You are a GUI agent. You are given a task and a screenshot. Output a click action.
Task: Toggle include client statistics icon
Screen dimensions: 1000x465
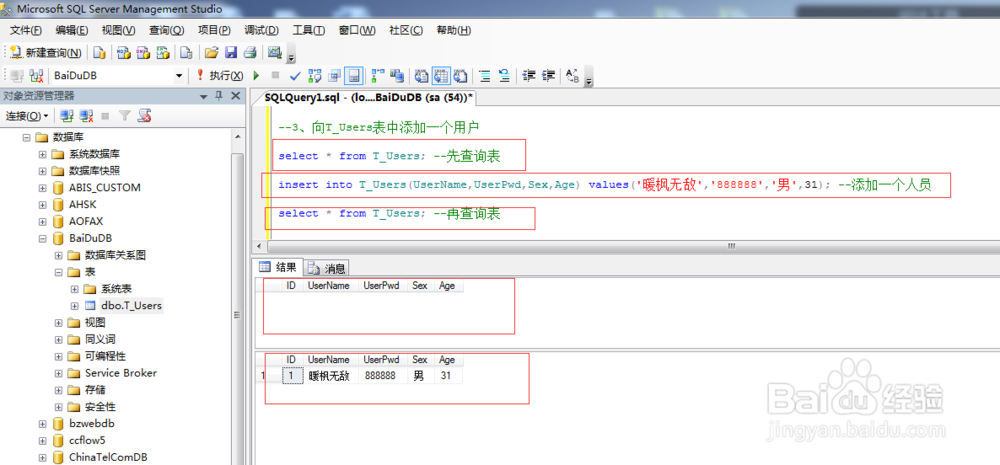tap(398, 76)
